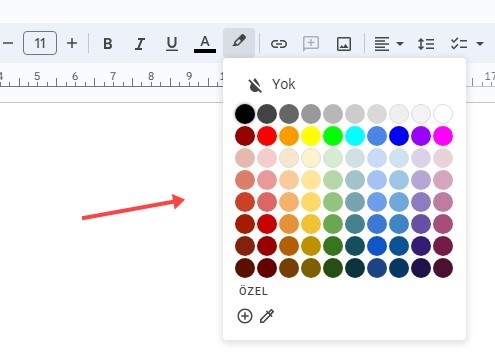Expand the alignment dropdown arrow
495x361 pixels.
coord(400,44)
